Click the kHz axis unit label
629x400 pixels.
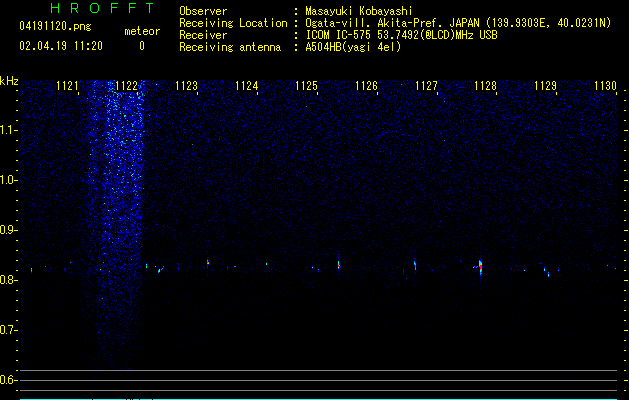click(9, 81)
